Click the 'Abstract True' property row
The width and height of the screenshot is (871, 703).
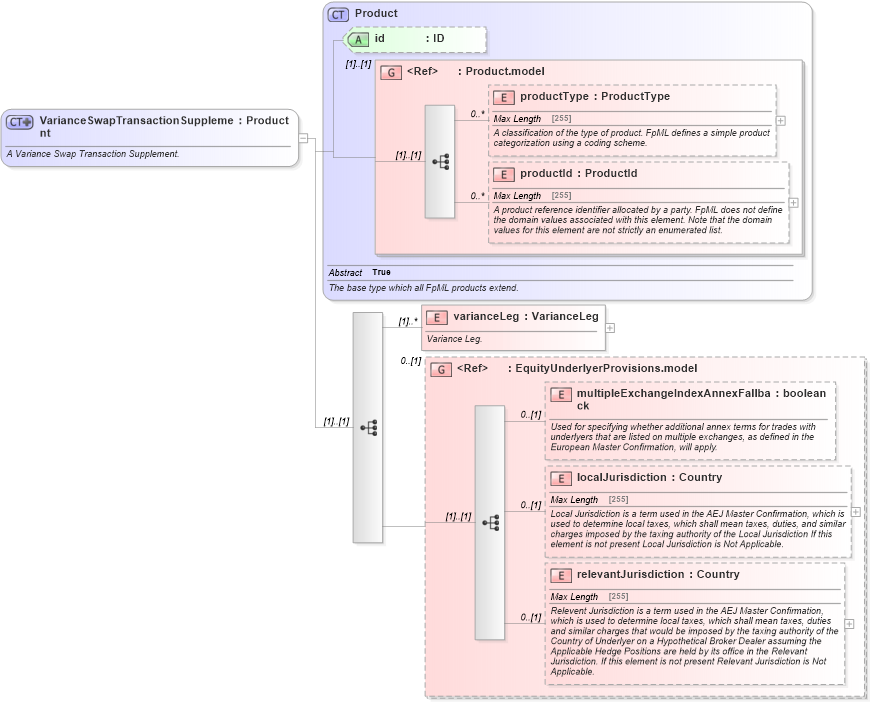click(x=359, y=272)
